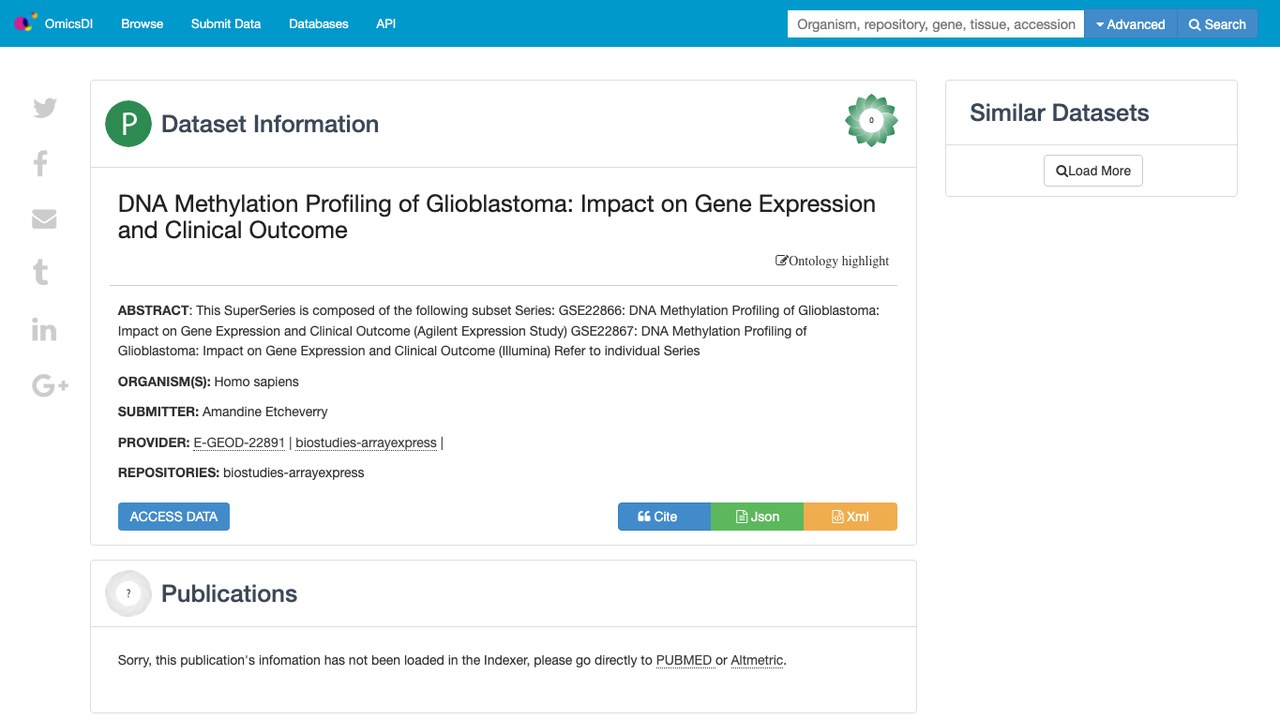The width and height of the screenshot is (1280, 720).
Task: Click the Cite button
Action: point(664,516)
